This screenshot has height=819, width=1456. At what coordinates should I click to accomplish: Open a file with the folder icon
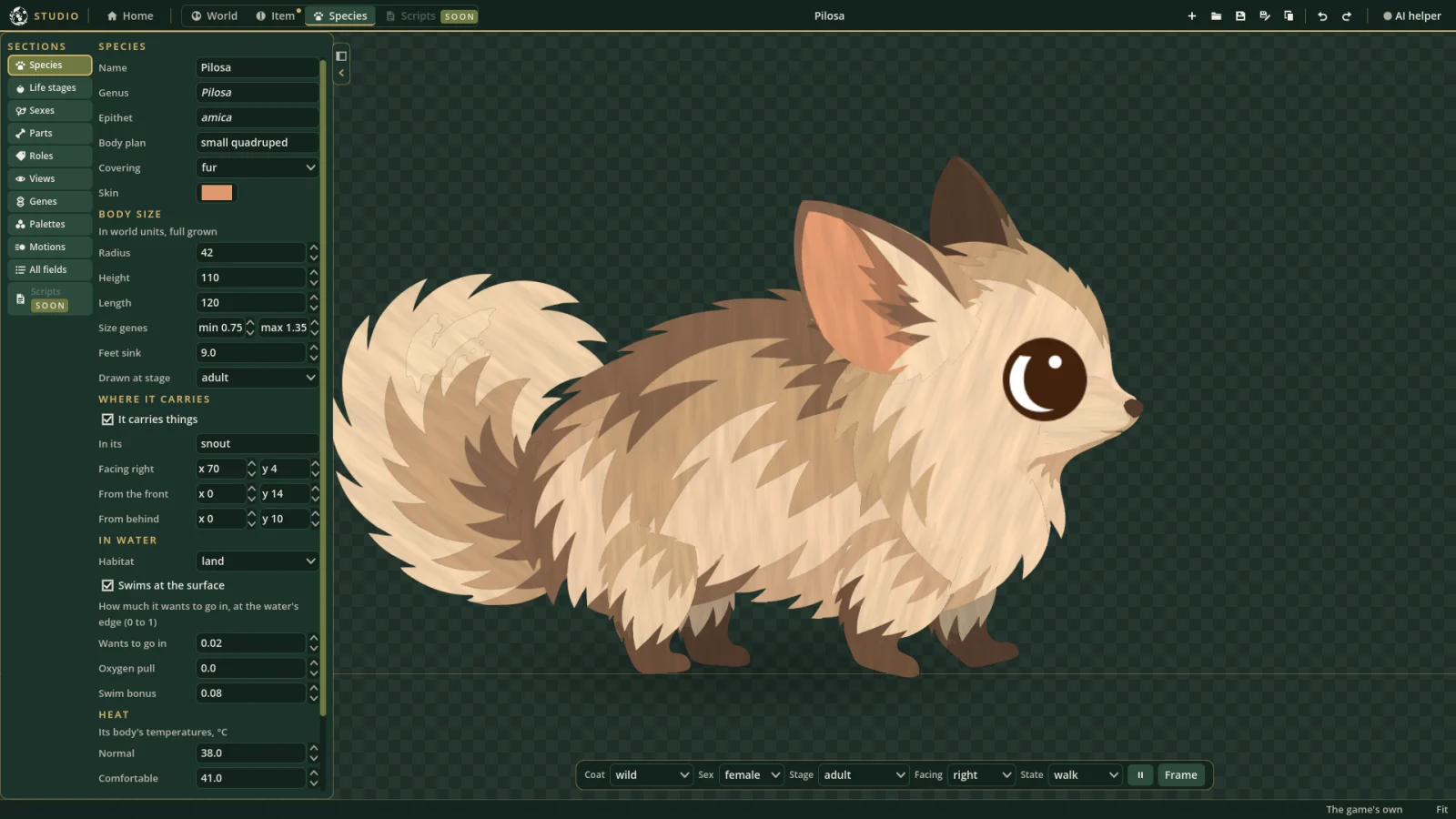tap(1216, 15)
